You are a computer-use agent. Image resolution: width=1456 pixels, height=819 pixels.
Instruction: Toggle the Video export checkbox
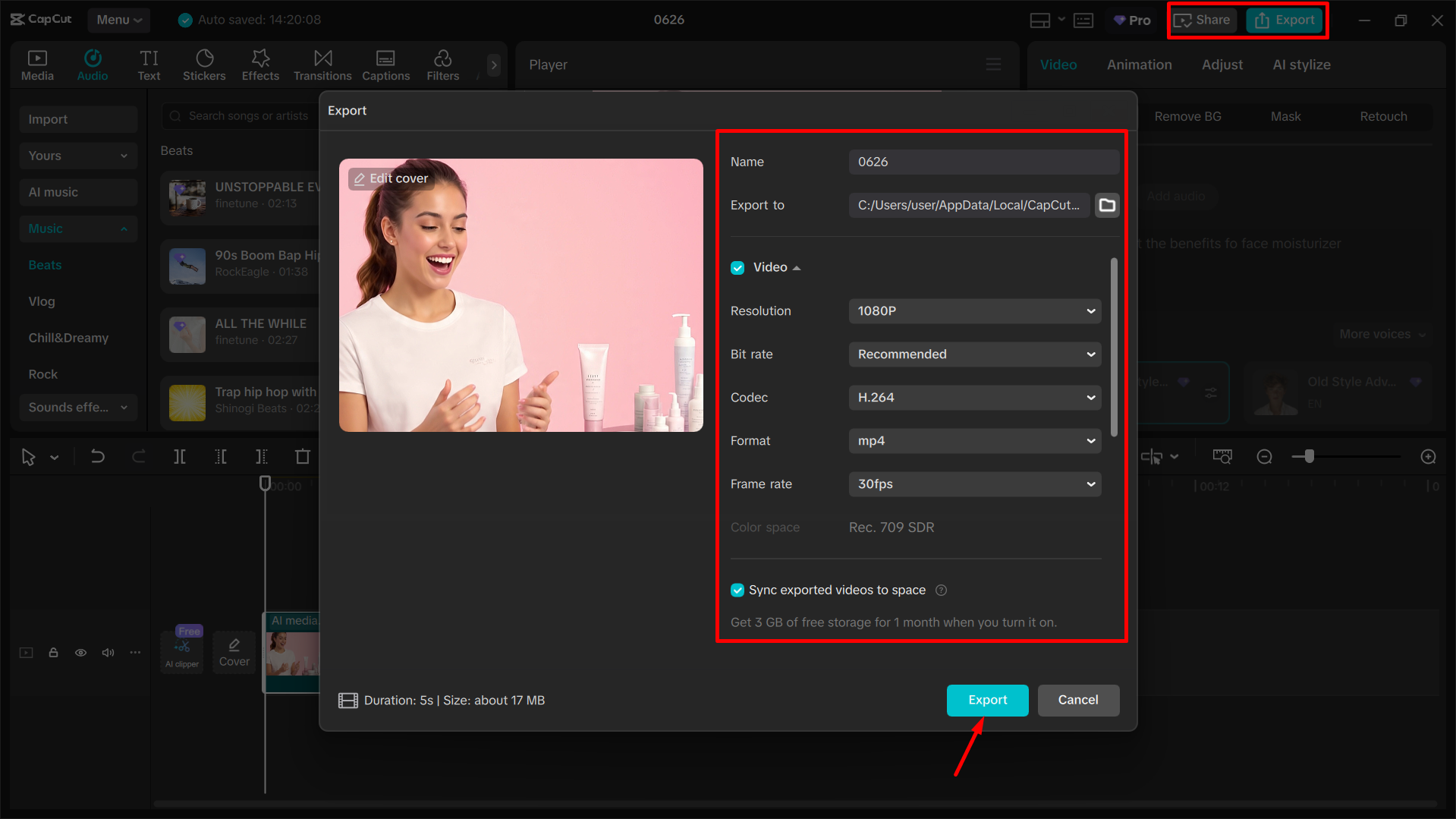click(x=737, y=267)
